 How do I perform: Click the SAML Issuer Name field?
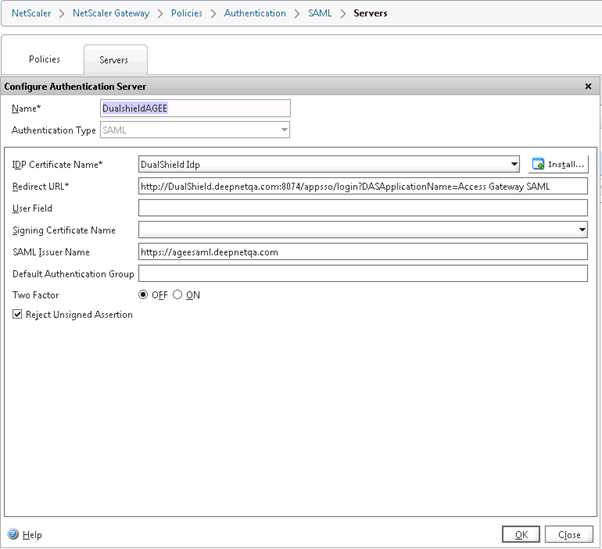[362, 252]
